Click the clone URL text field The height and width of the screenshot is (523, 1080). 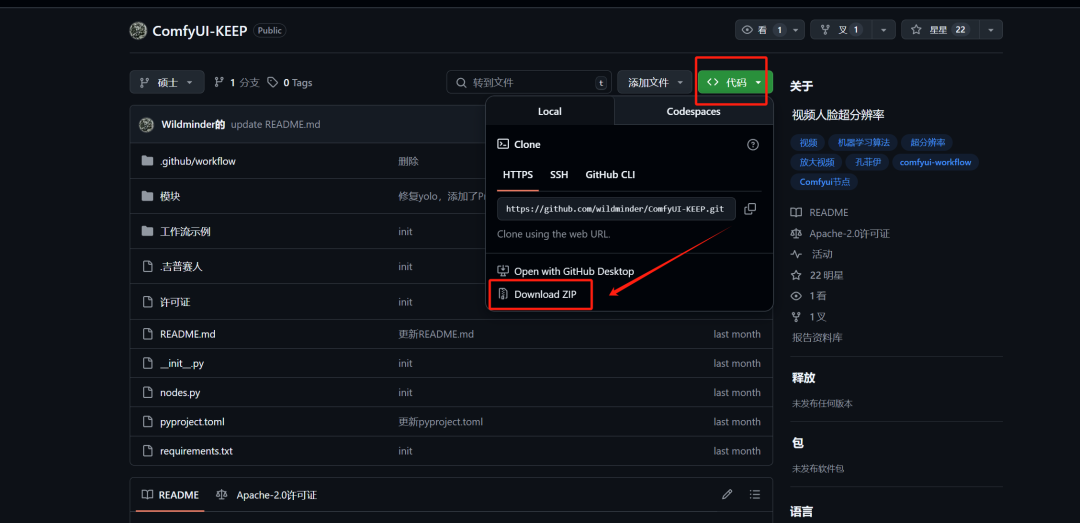click(616, 209)
